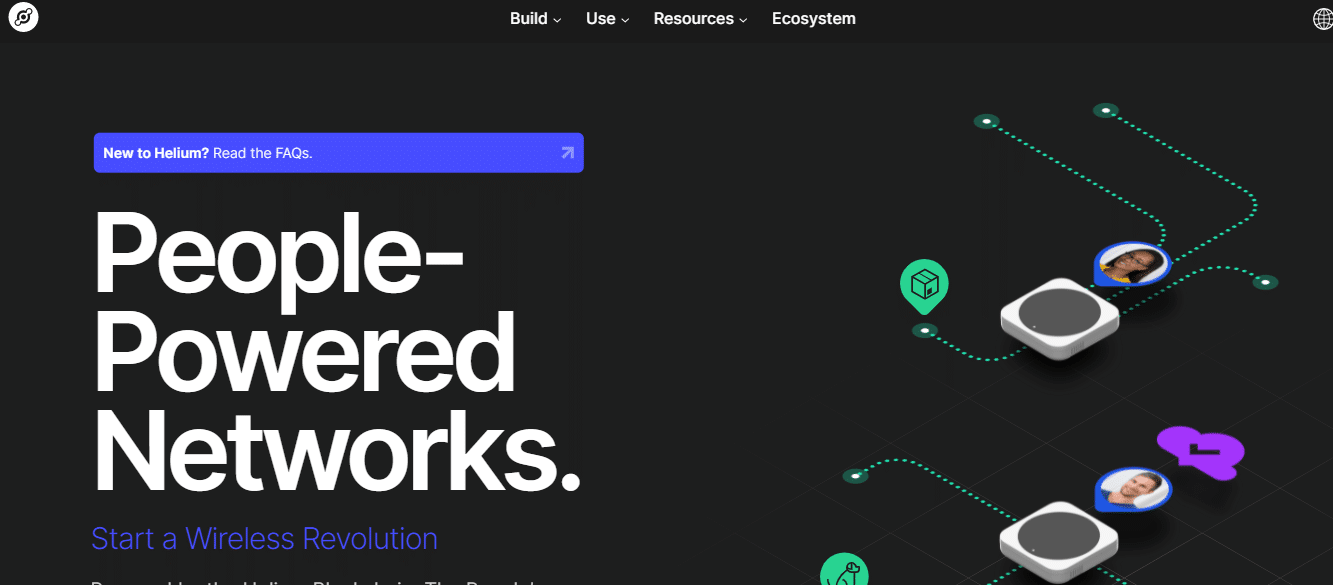Click the 'People-Powered Networks.' headline
Viewport: 1333px width, 585px height.
(335, 355)
